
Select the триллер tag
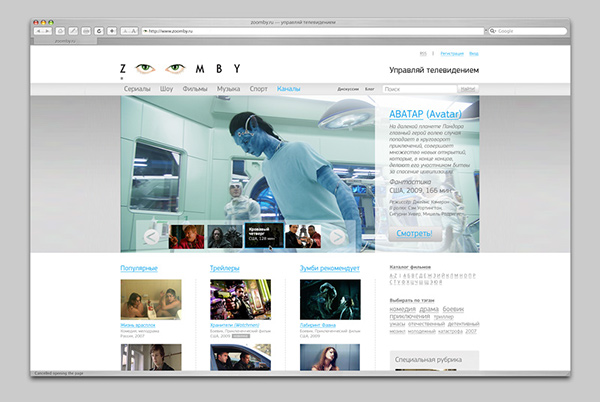pos(443,317)
